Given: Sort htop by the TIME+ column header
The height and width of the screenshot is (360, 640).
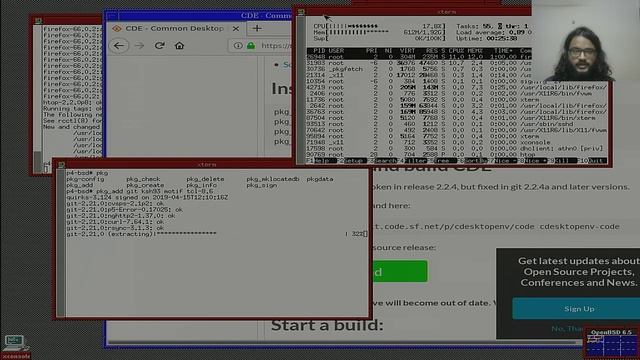Looking at the screenshot, I should [x=503, y=51].
